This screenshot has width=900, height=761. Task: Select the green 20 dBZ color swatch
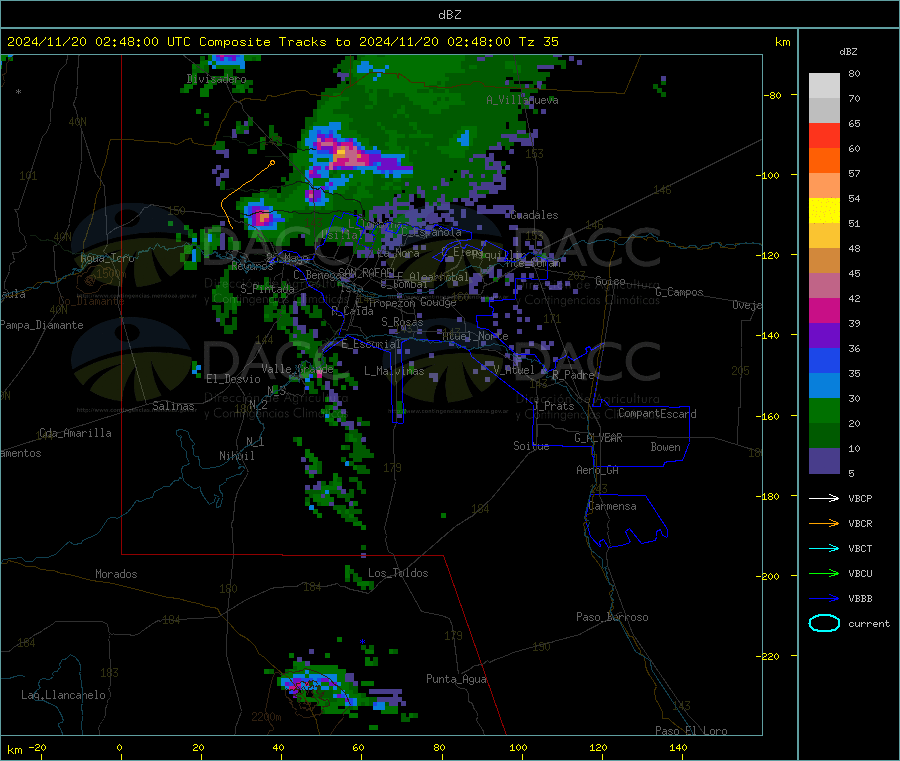pyautogui.click(x=824, y=410)
